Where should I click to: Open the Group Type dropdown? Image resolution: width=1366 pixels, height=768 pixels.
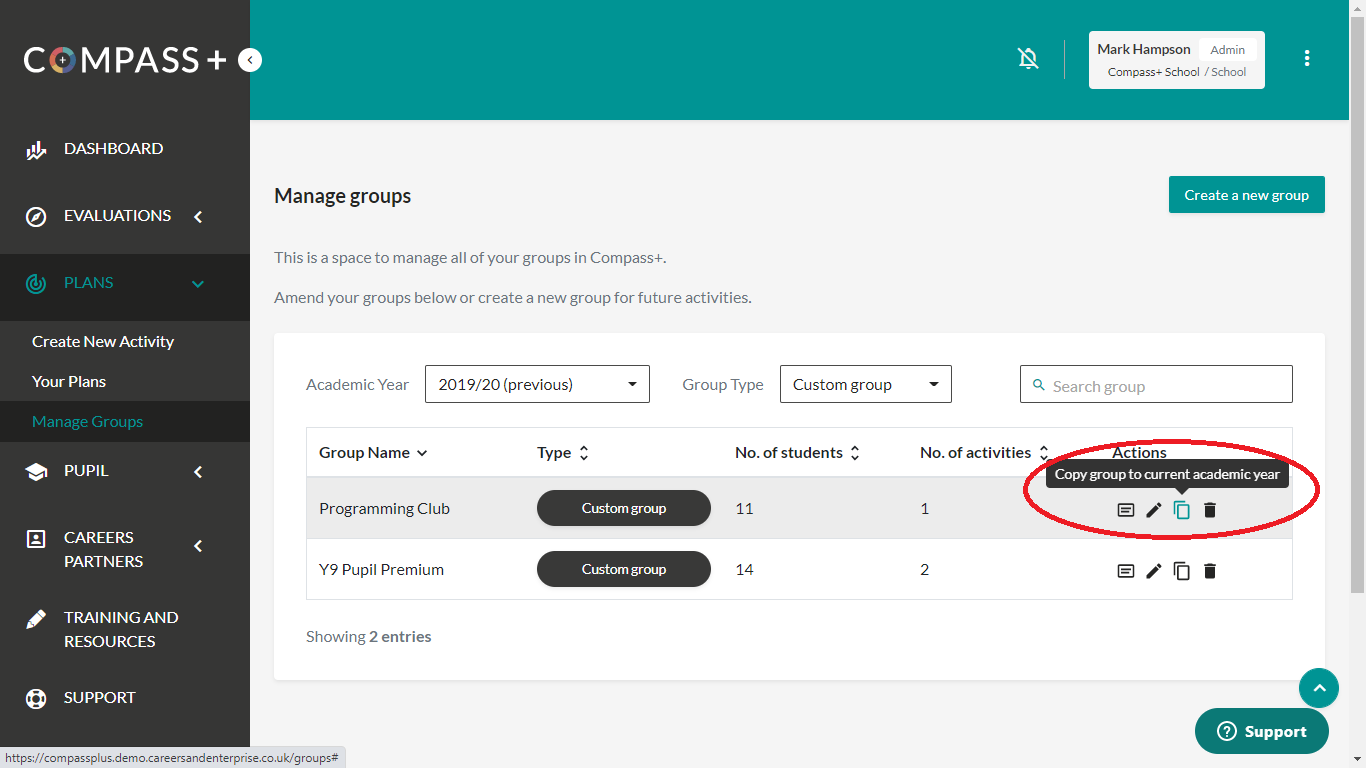click(865, 385)
